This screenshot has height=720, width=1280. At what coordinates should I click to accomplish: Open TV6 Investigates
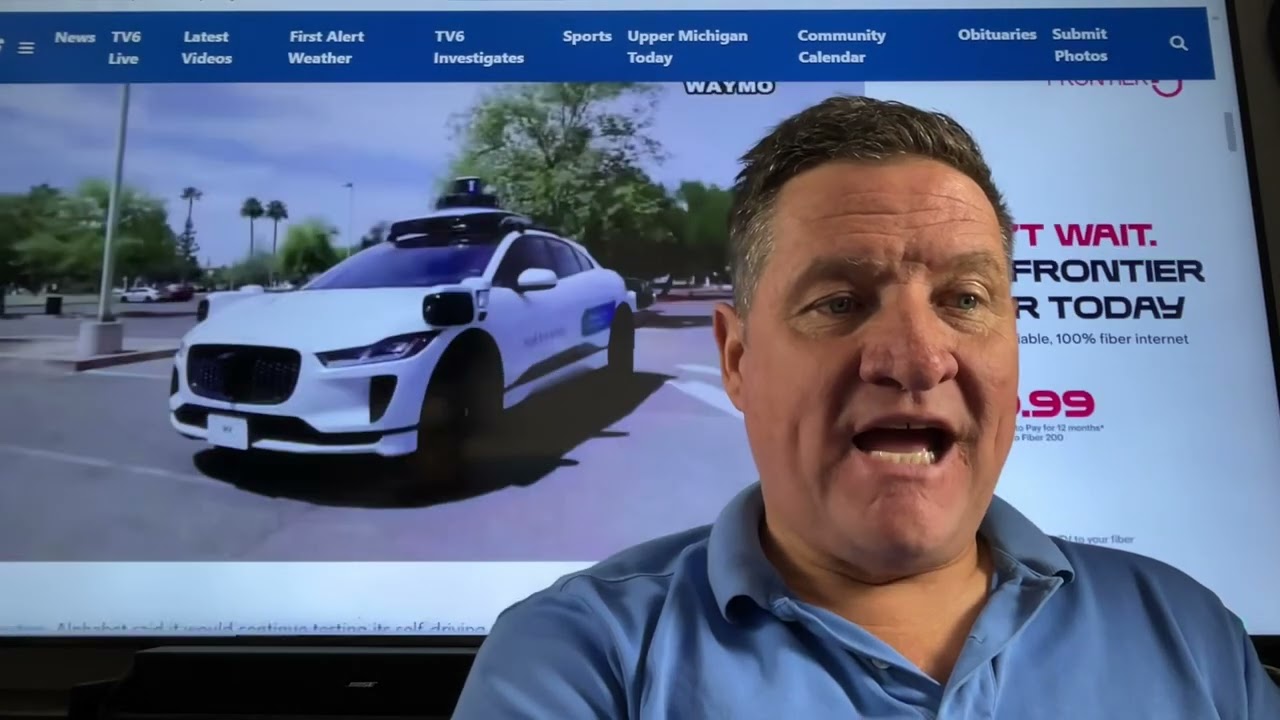(x=478, y=47)
